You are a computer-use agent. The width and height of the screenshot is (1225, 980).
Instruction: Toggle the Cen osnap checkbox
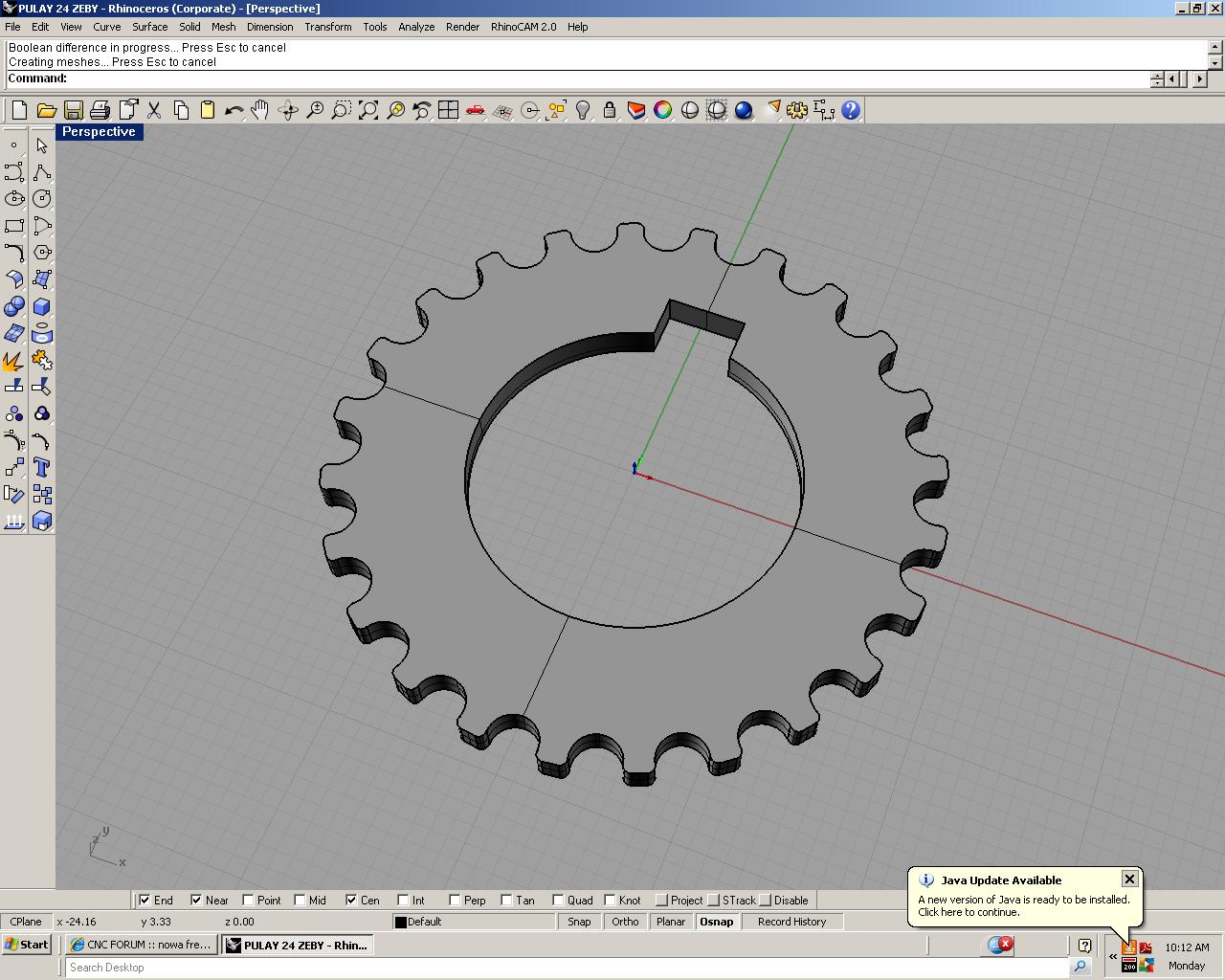[x=351, y=900]
